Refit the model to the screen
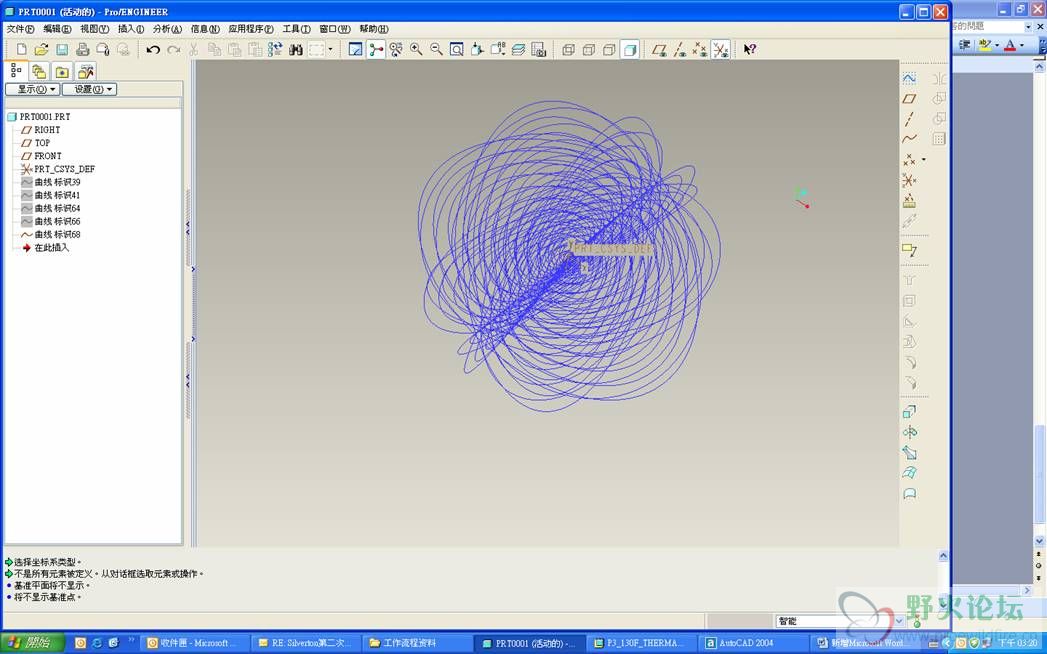Screen dimensions: 1047x654 (x=457, y=49)
